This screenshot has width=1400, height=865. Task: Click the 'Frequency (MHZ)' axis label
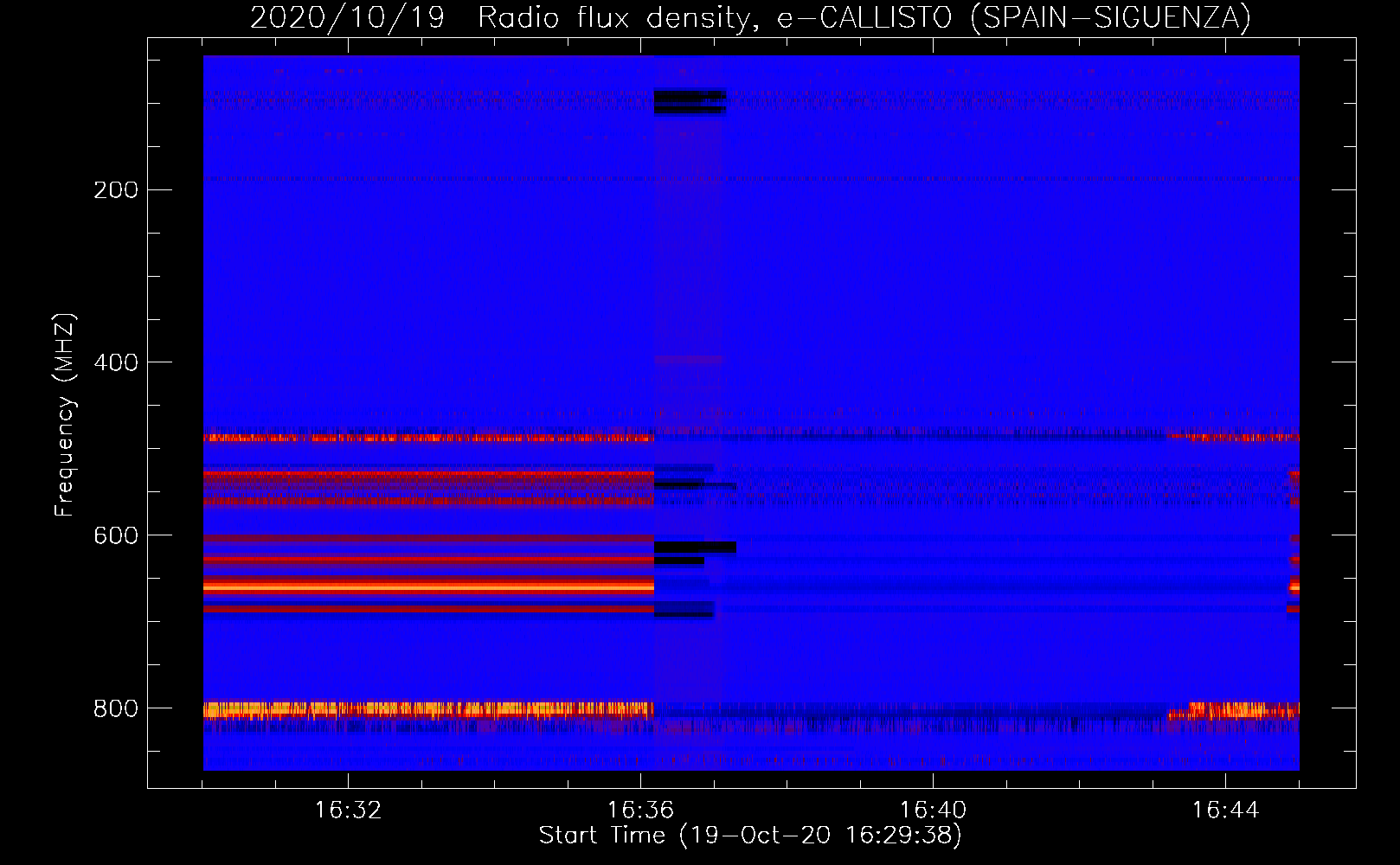tap(64, 415)
